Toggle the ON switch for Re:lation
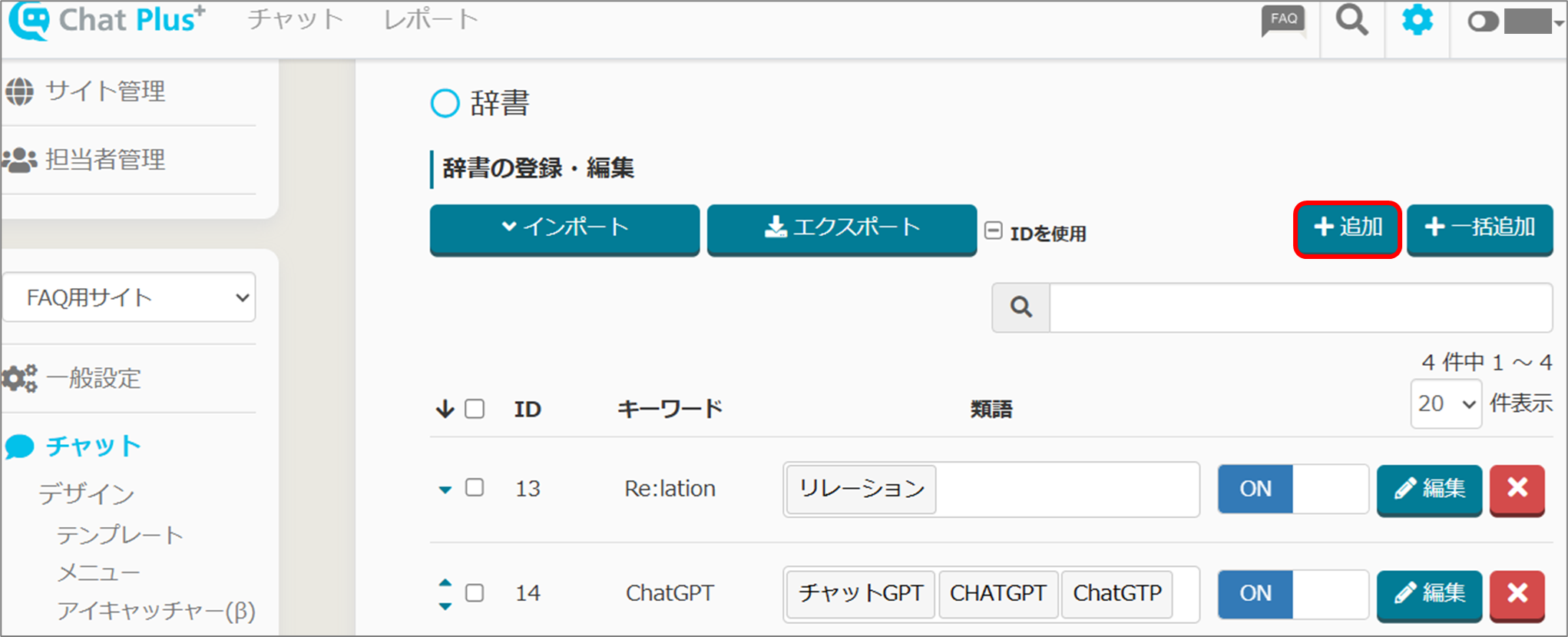1568x637 pixels. coord(1292,489)
